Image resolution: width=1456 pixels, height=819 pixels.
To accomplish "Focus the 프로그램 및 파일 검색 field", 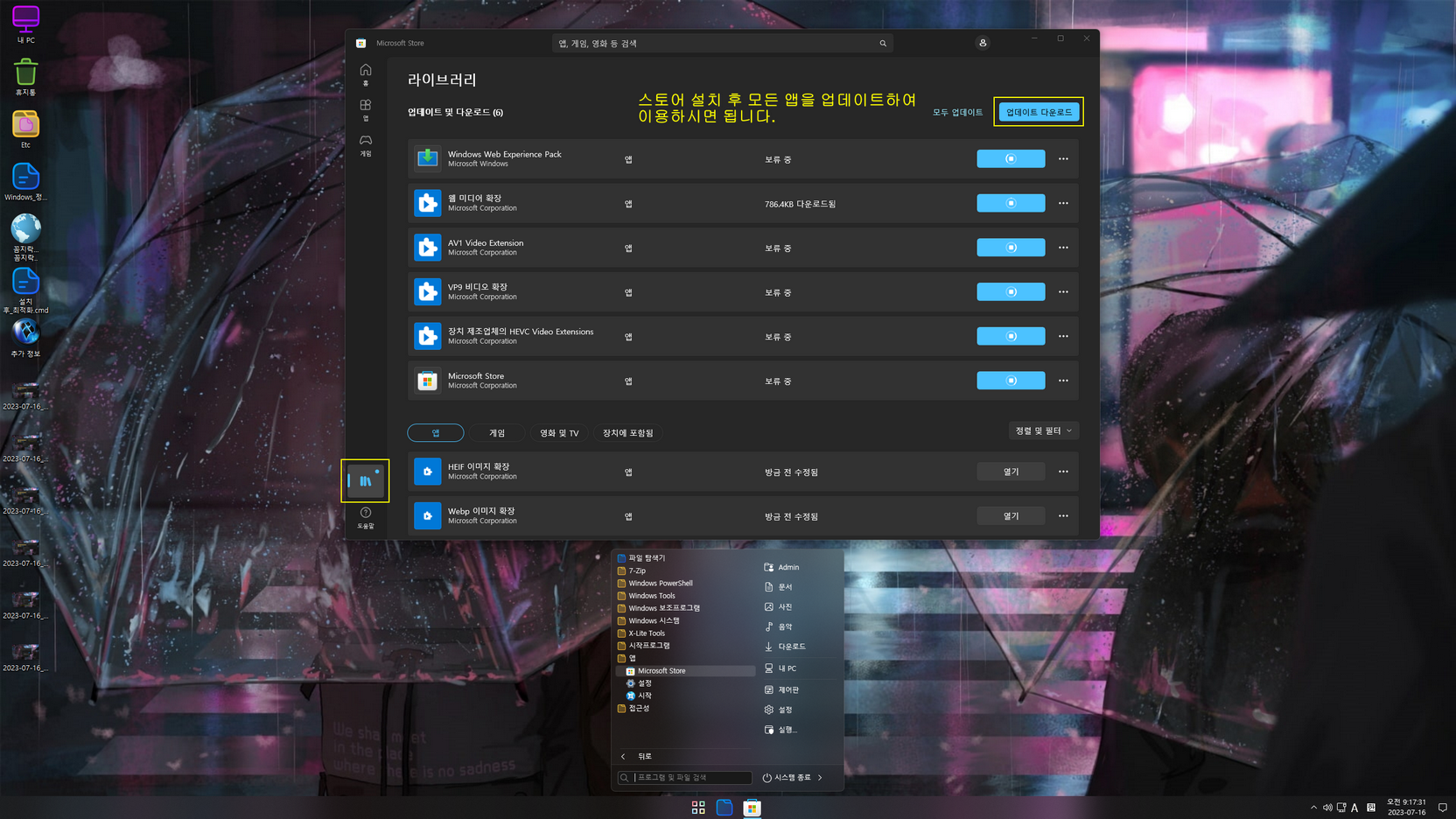I will click(684, 777).
